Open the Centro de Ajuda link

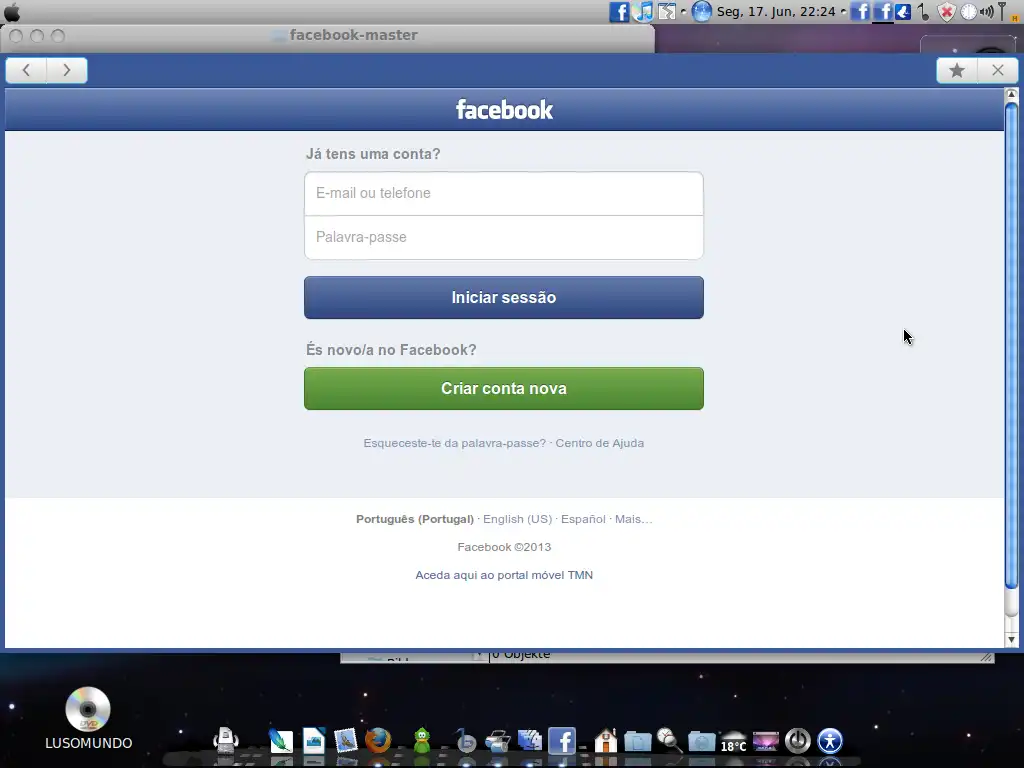pos(600,443)
